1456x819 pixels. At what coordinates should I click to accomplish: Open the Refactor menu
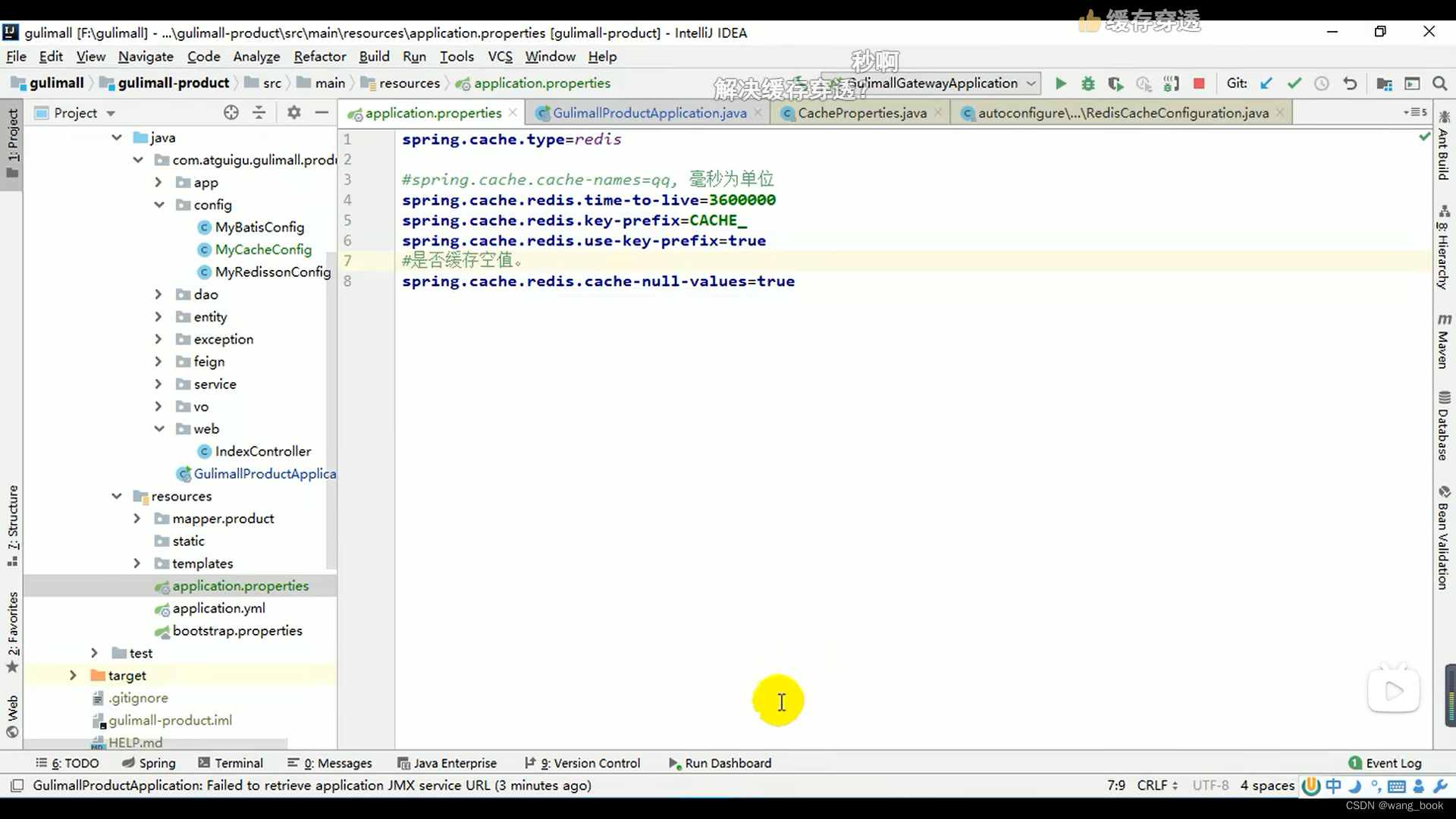click(x=319, y=56)
